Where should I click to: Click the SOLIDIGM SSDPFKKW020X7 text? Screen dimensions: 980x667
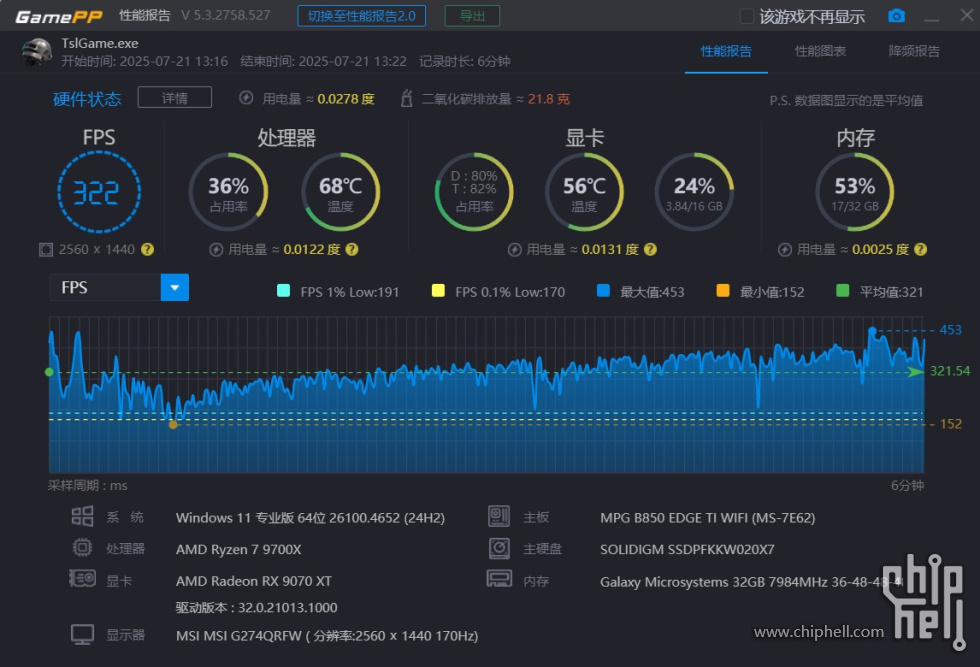click(687, 549)
